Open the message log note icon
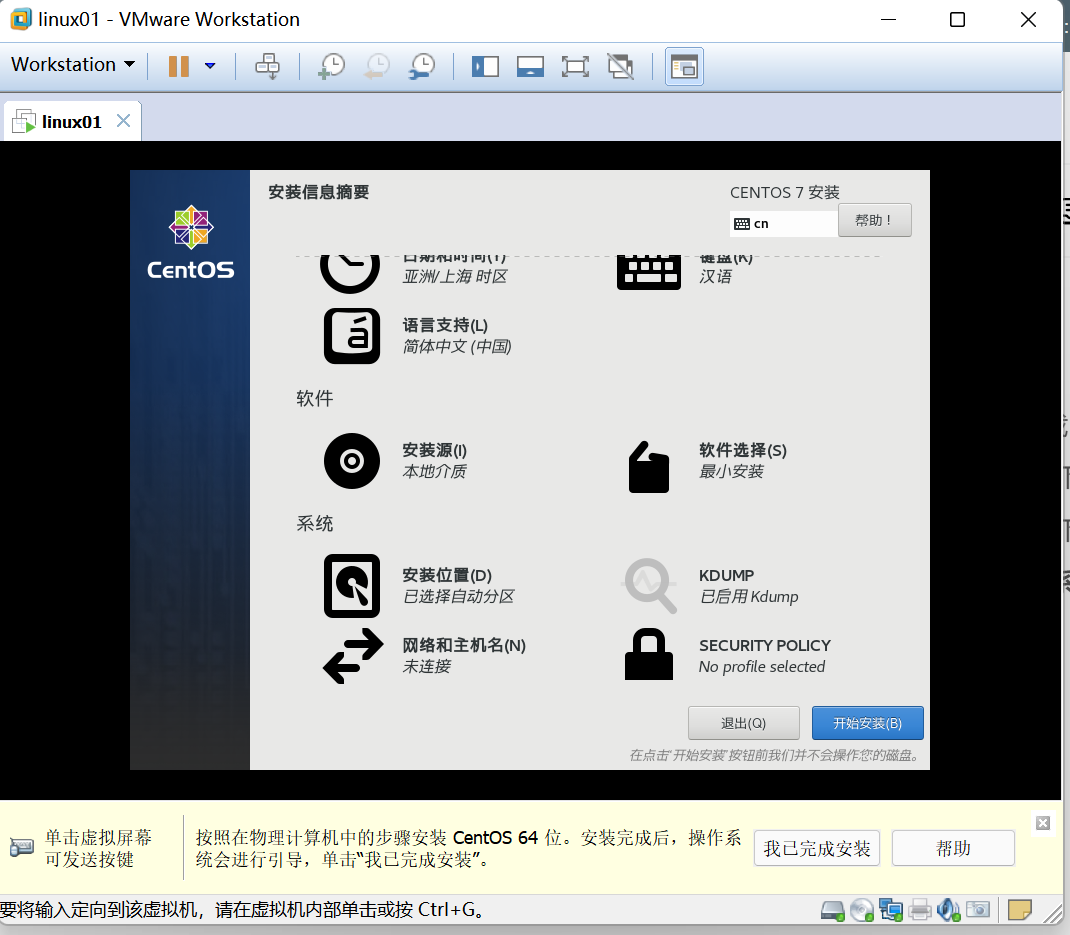Image resolution: width=1070 pixels, height=935 pixels. click(x=1020, y=910)
